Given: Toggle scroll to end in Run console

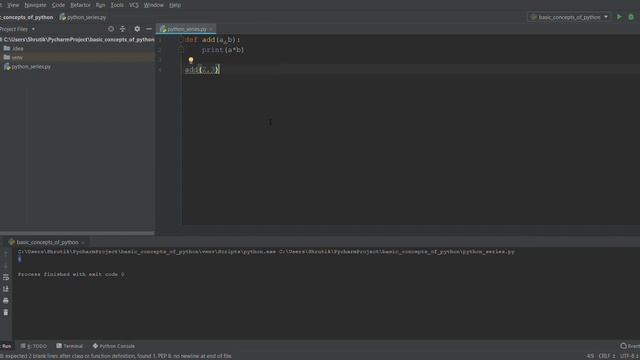Looking at the screenshot, I should 6,289.
